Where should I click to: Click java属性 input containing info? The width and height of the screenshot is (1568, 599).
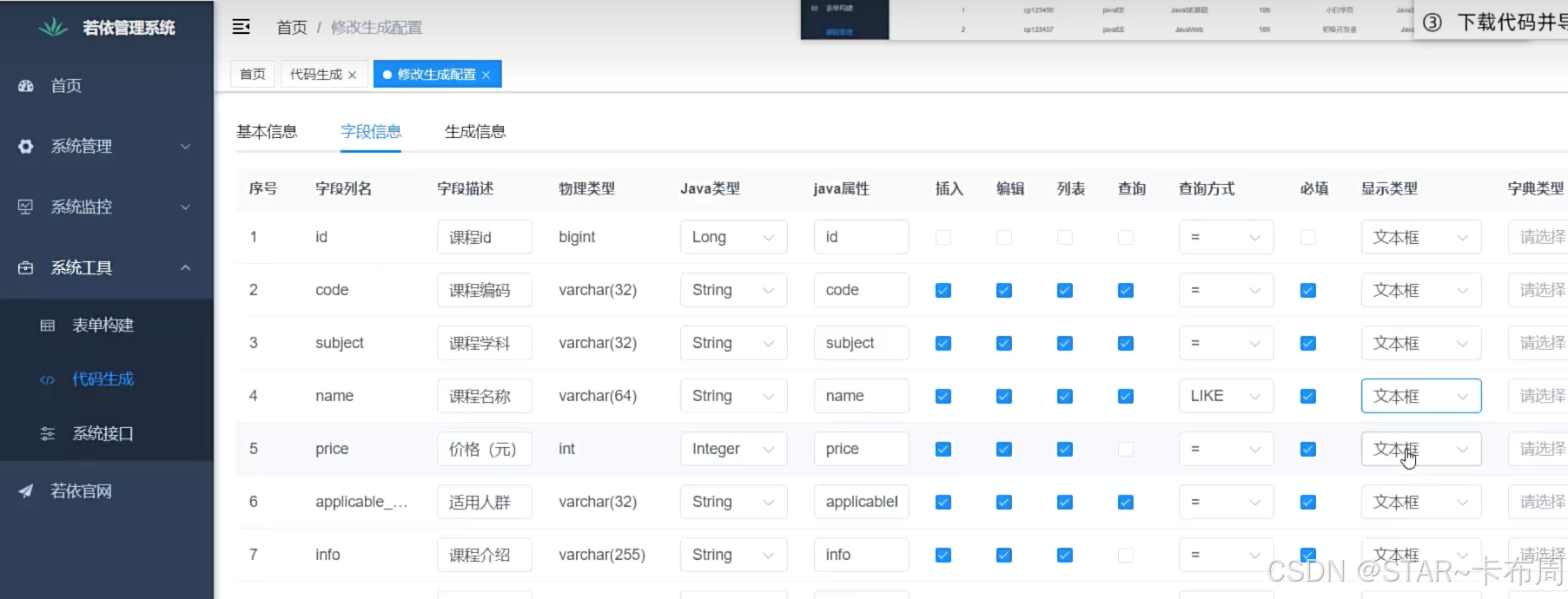click(861, 555)
